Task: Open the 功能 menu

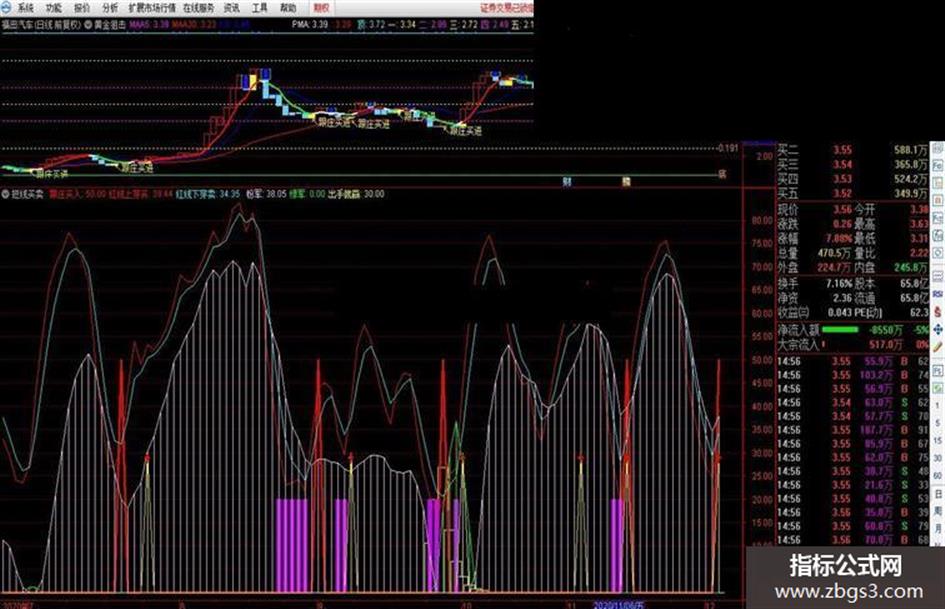Action: [x=54, y=8]
